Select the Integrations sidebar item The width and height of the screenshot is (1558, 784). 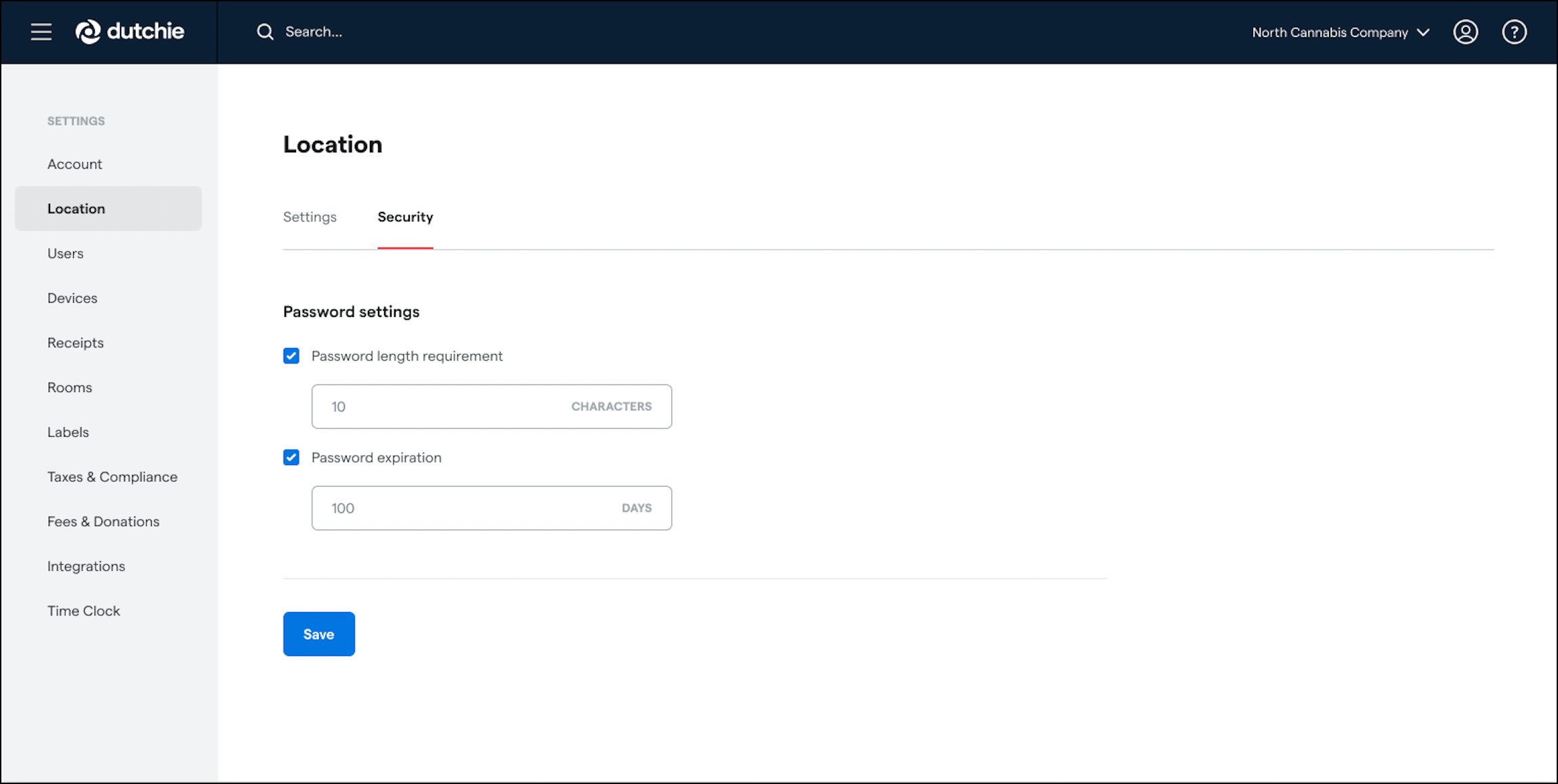click(86, 565)
